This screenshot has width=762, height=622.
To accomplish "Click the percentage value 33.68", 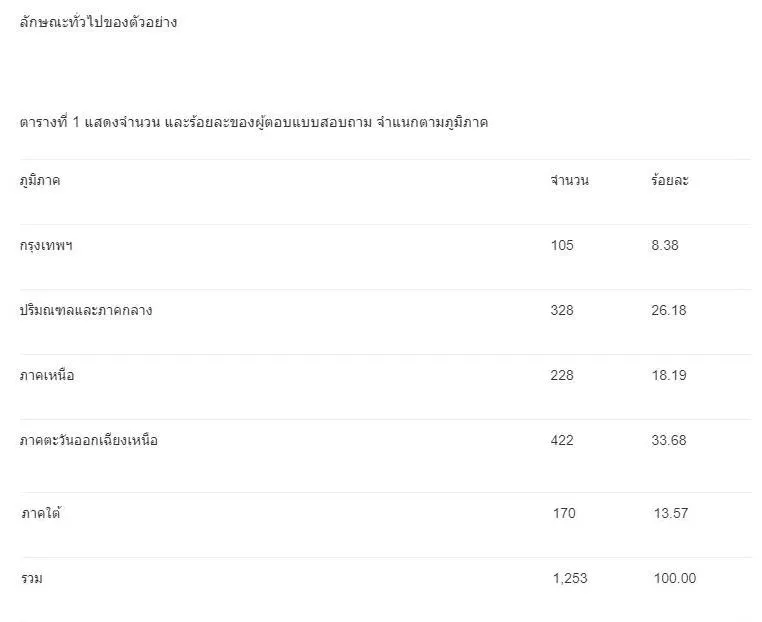I will coord(668,441).
